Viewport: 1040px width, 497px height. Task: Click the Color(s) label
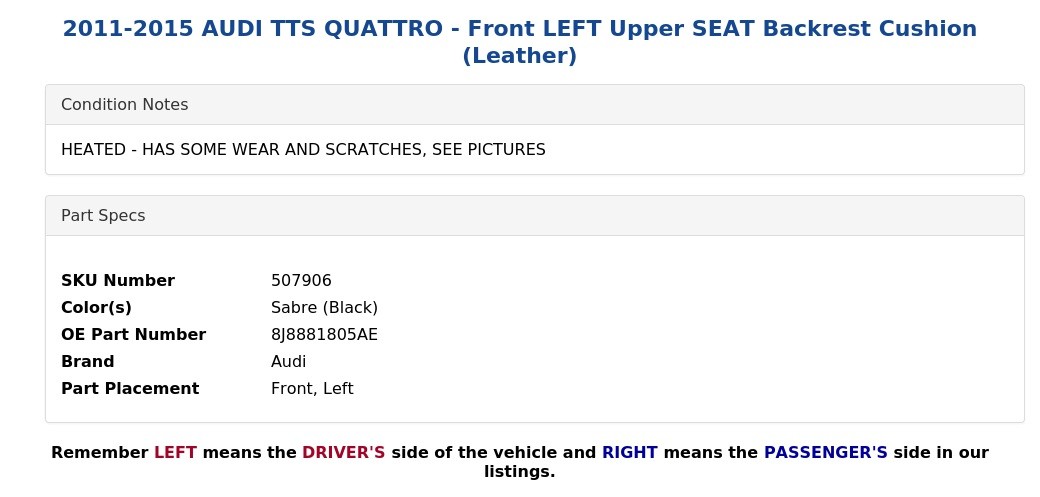coord(96,308)
